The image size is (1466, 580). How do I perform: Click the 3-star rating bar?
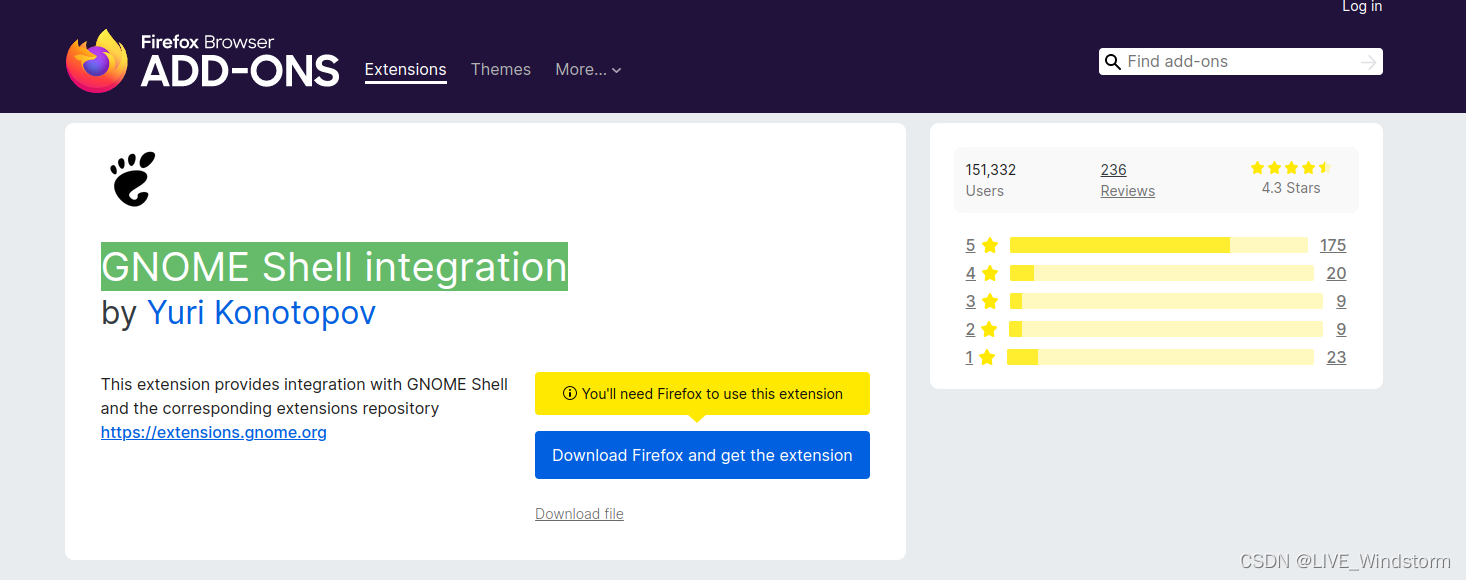[x=1166, y=301]
